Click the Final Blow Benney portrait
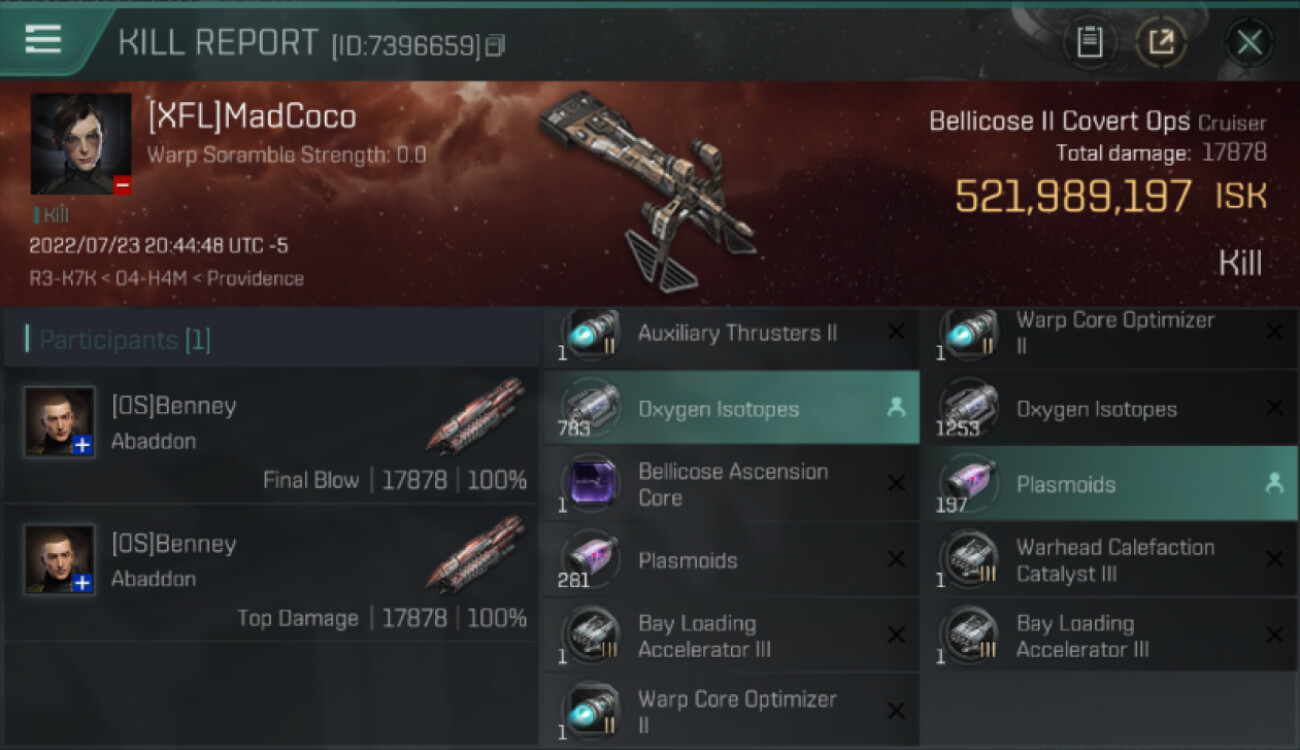This screenshot has width=1300, height=750. pos(60,422)
